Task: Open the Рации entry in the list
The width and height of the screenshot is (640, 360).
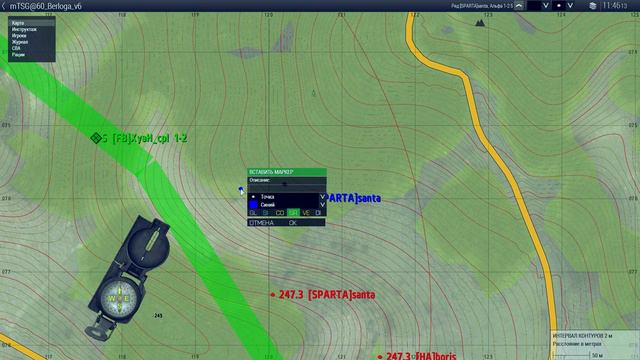Action: point(18,54)
